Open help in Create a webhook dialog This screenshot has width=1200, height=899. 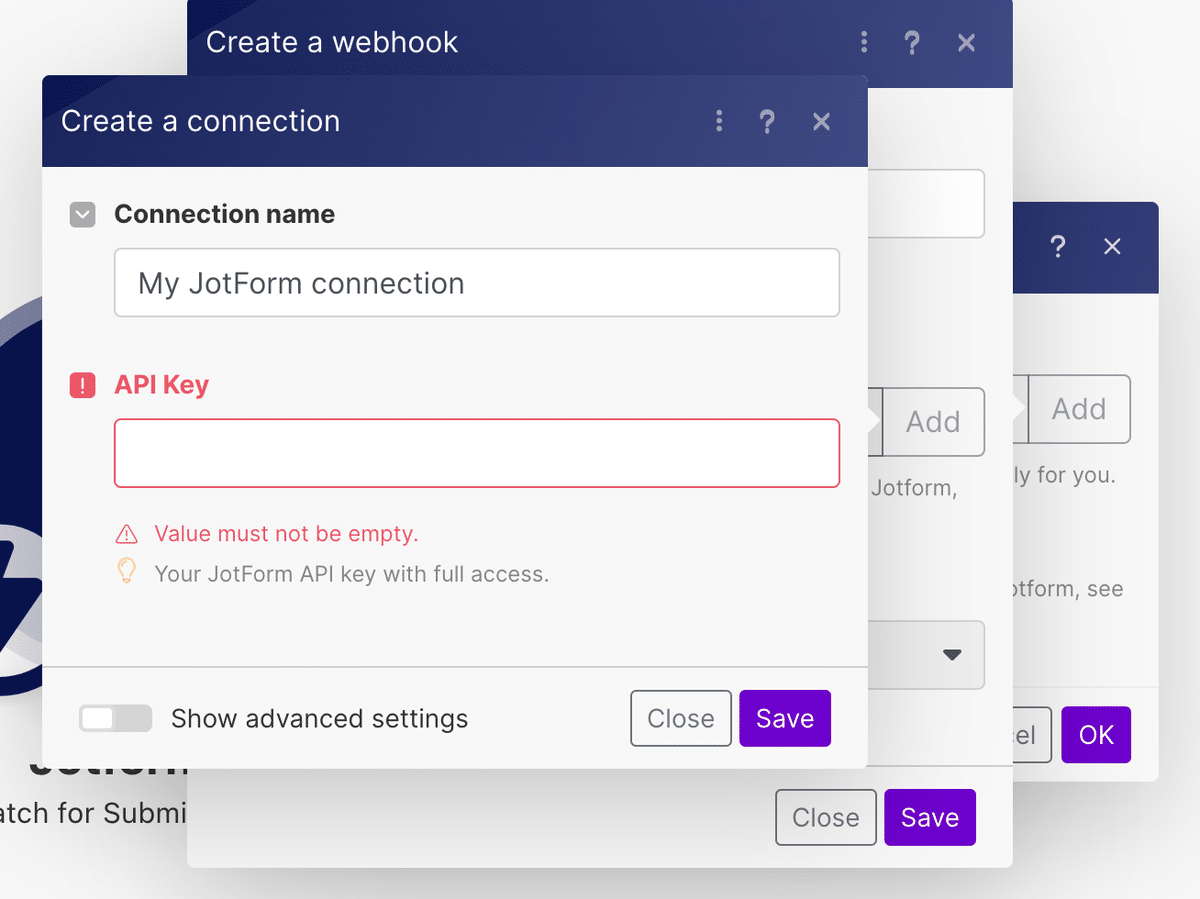coord(912,42)
